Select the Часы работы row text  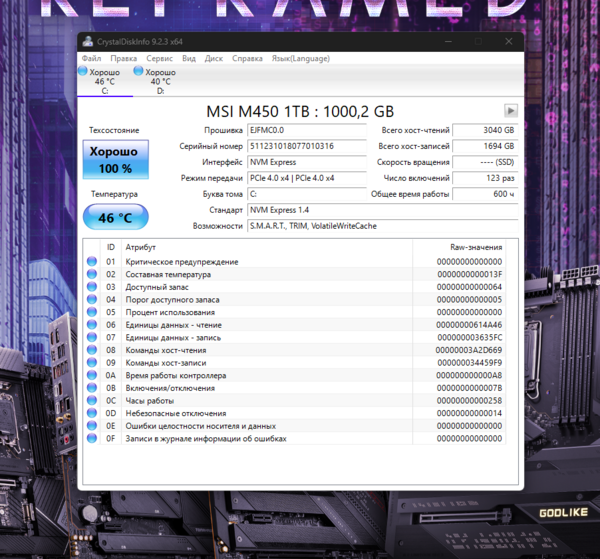pyautogui.click(x=150, y=401)
